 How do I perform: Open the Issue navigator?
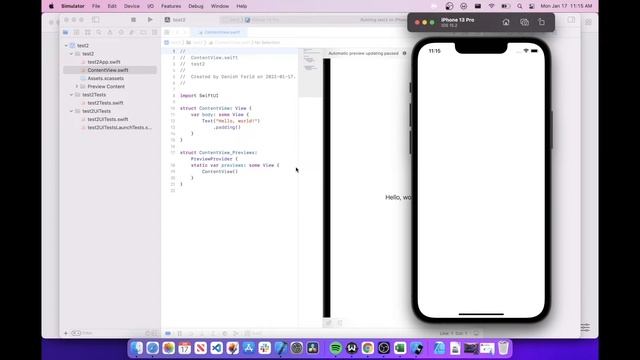click(x=110, y=32)
